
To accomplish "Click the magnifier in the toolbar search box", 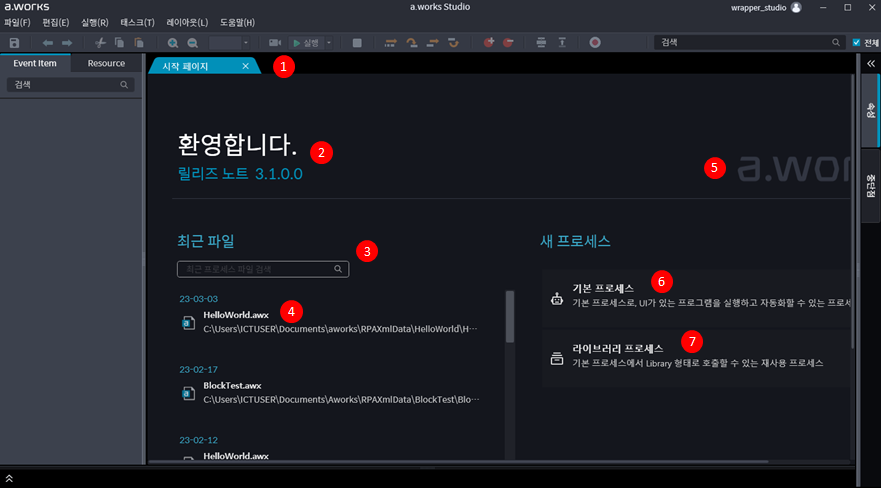I will [836, 43].
